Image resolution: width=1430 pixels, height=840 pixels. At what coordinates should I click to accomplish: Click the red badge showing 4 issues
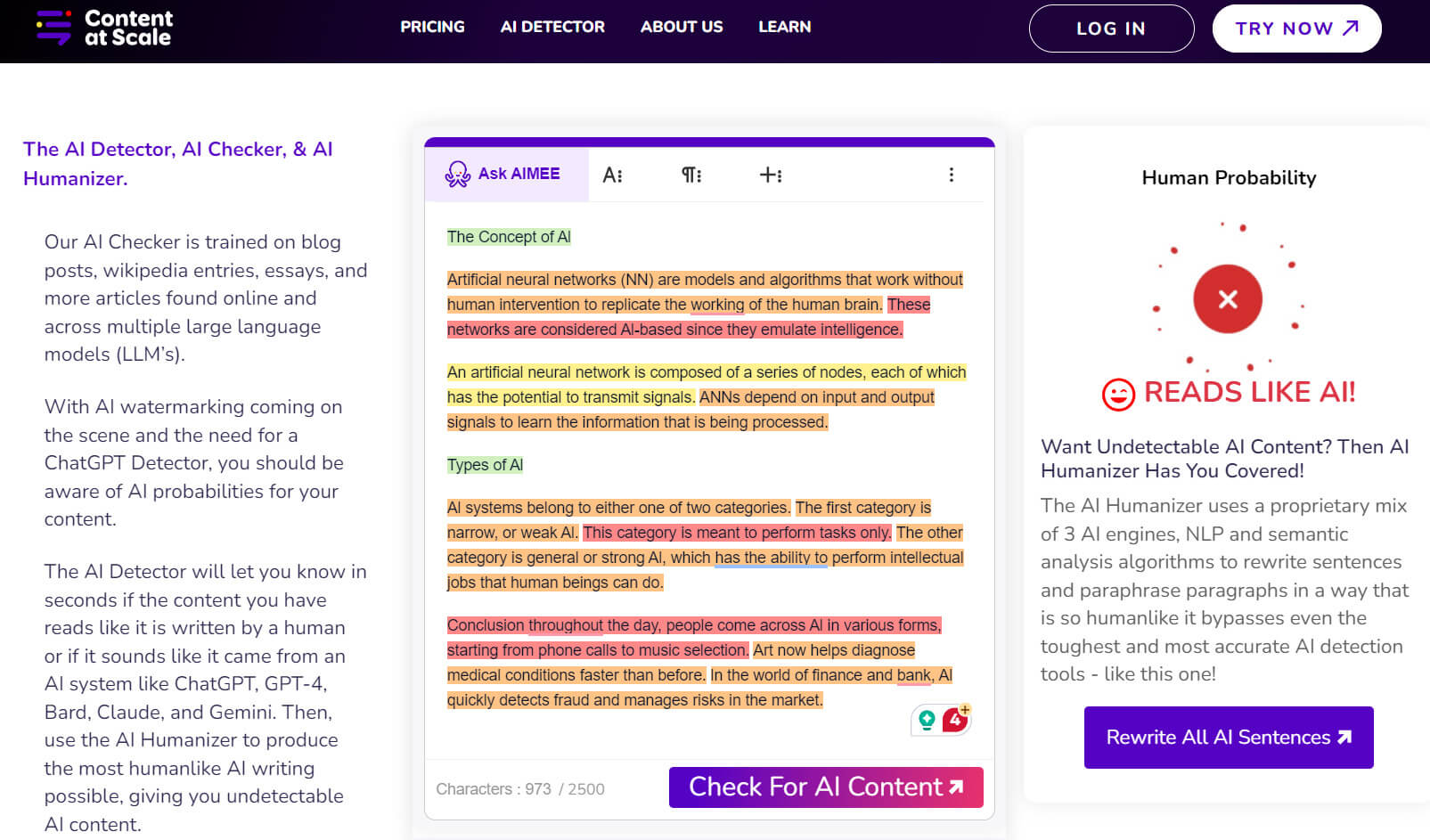[x=955, y=719]
